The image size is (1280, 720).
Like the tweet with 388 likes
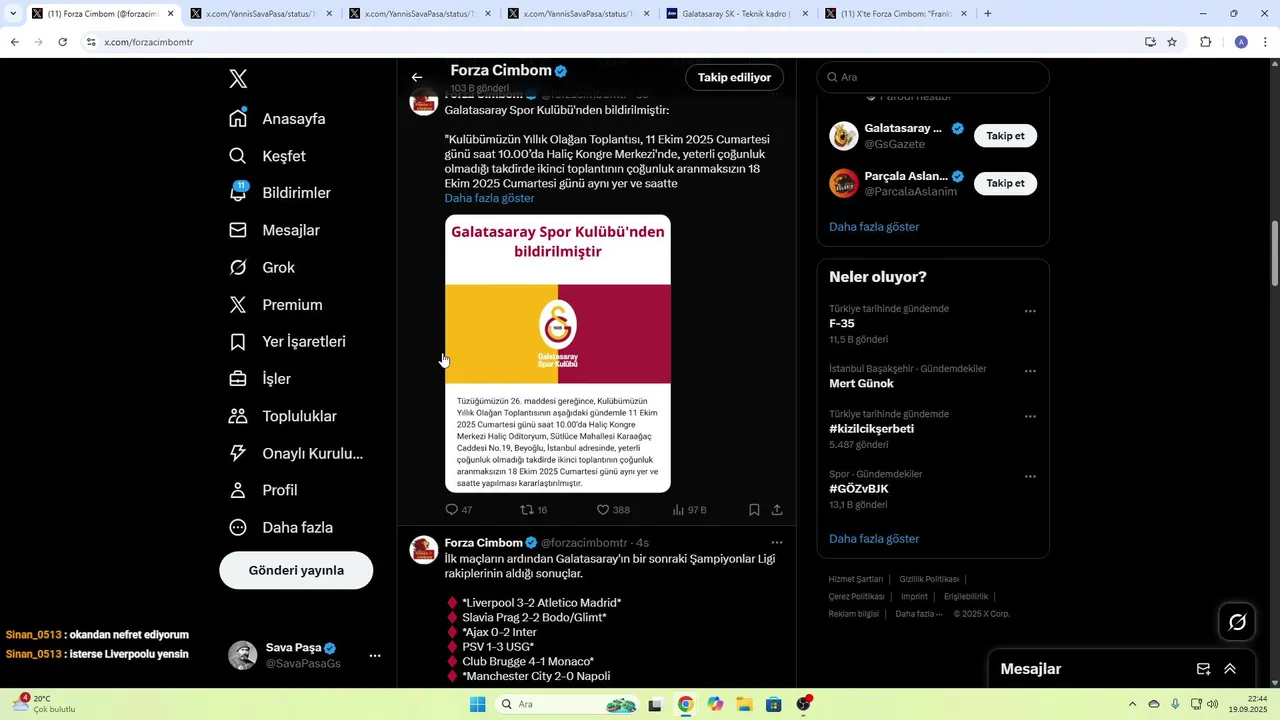pos(603,510)
